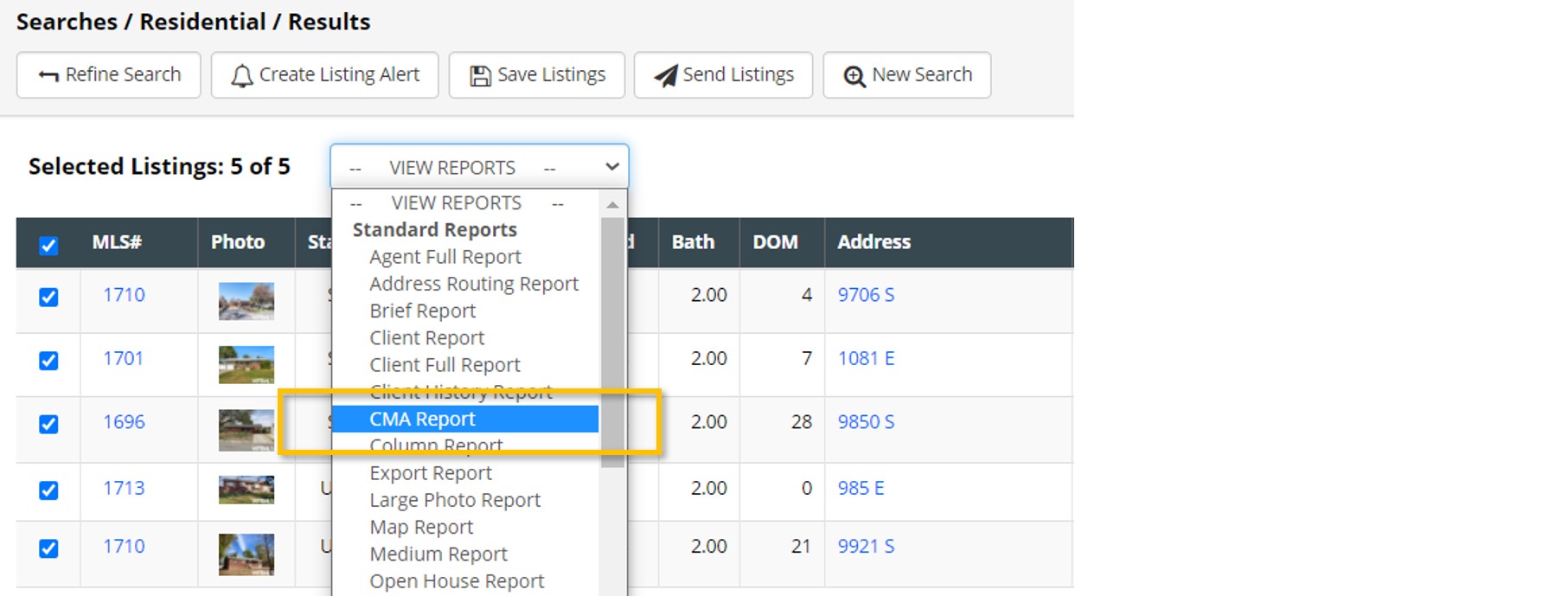
Task: Uncheck the select-all checkbox in table header
Action: tap(48, 246)
